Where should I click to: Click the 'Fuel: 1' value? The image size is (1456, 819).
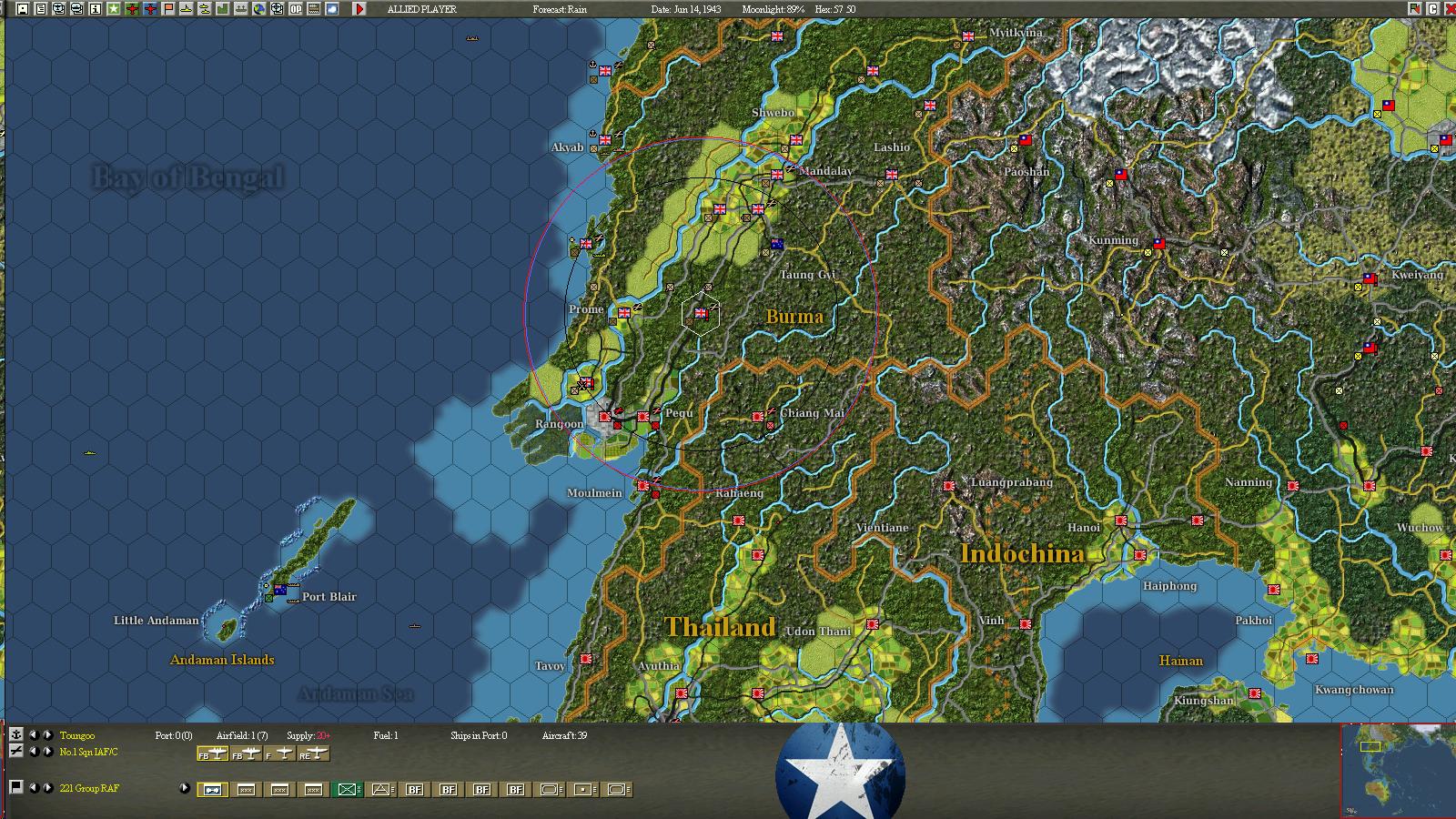click(386, 735)
